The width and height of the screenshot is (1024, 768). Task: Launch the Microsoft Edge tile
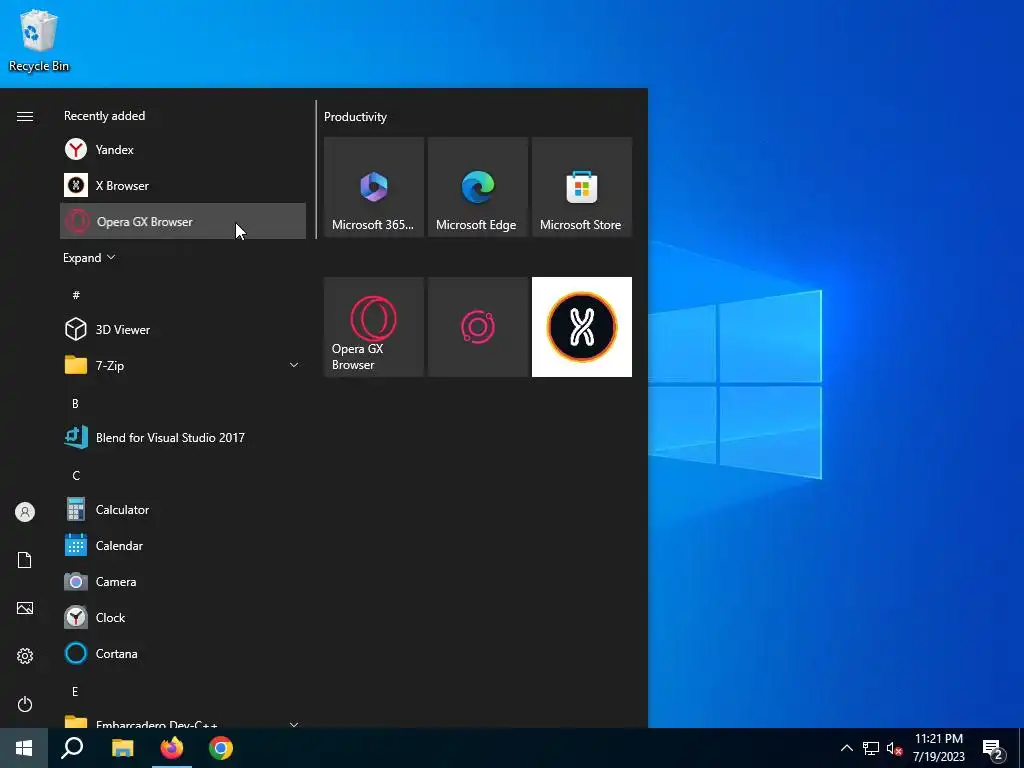tap(477, 187)
